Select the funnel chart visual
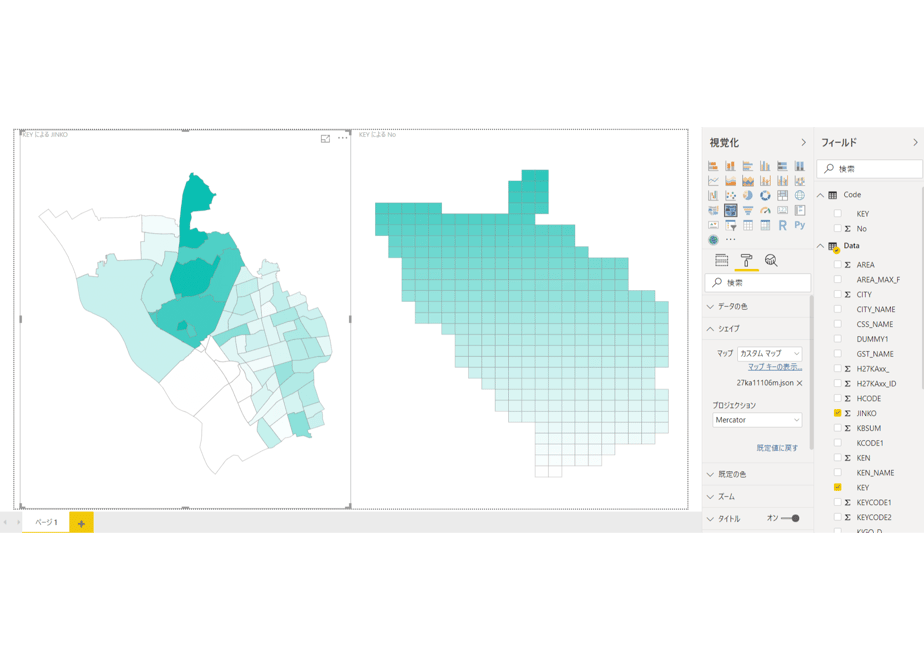 tap(748, 210)
